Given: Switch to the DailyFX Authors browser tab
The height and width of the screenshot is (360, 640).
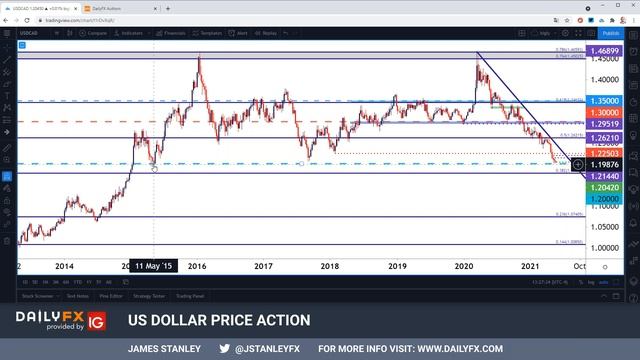Looking at the screenshot, I should pos(120,8).
